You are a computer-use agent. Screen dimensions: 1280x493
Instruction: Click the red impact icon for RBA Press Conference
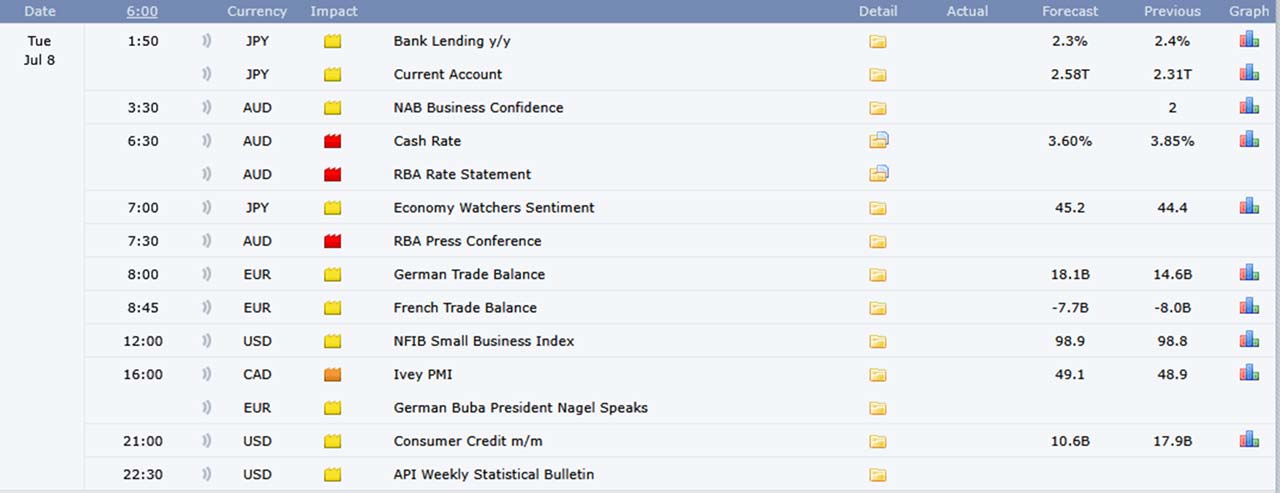pos(333,241)
